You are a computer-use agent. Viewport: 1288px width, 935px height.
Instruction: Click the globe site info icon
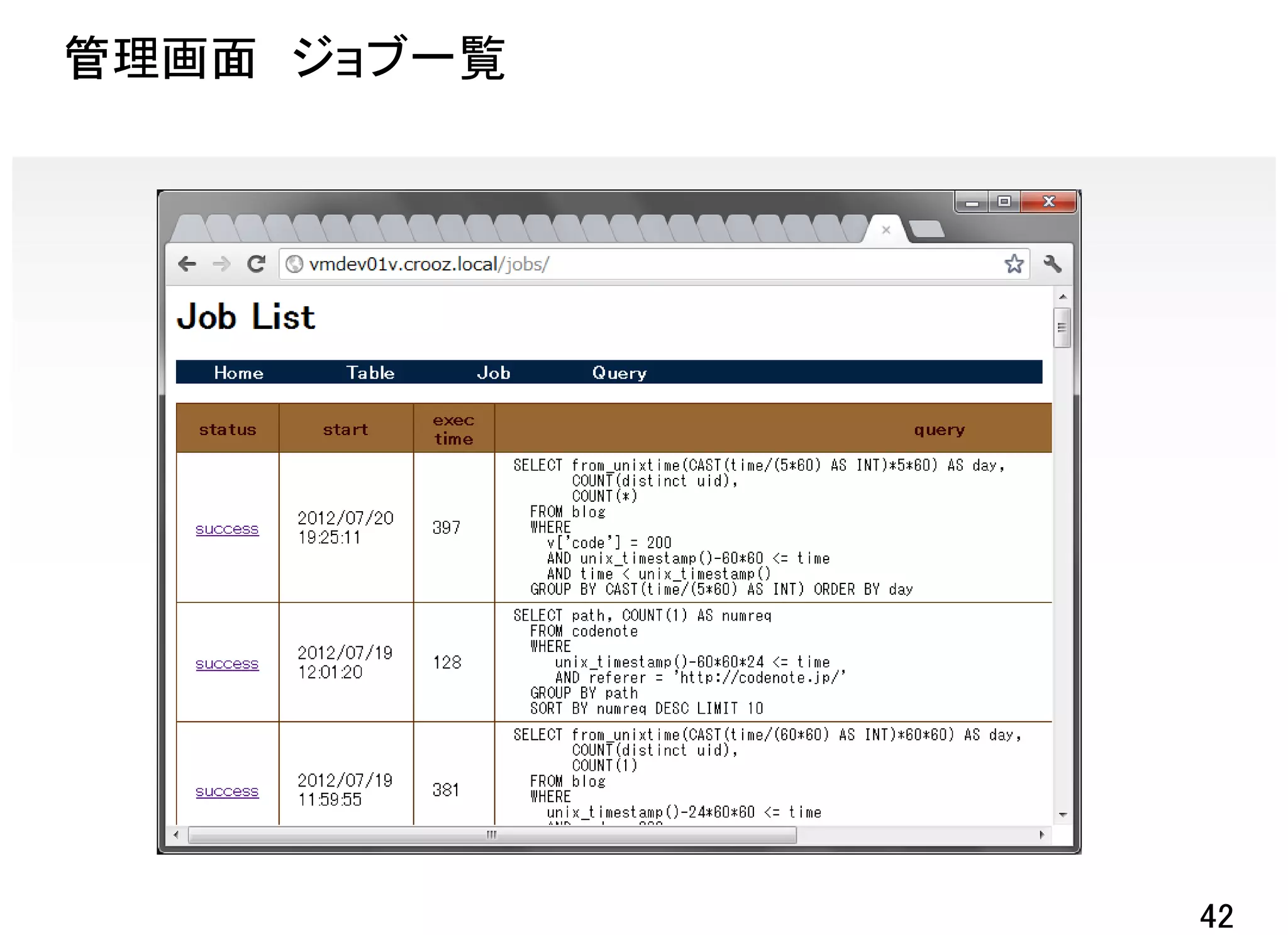pos(294,264)
